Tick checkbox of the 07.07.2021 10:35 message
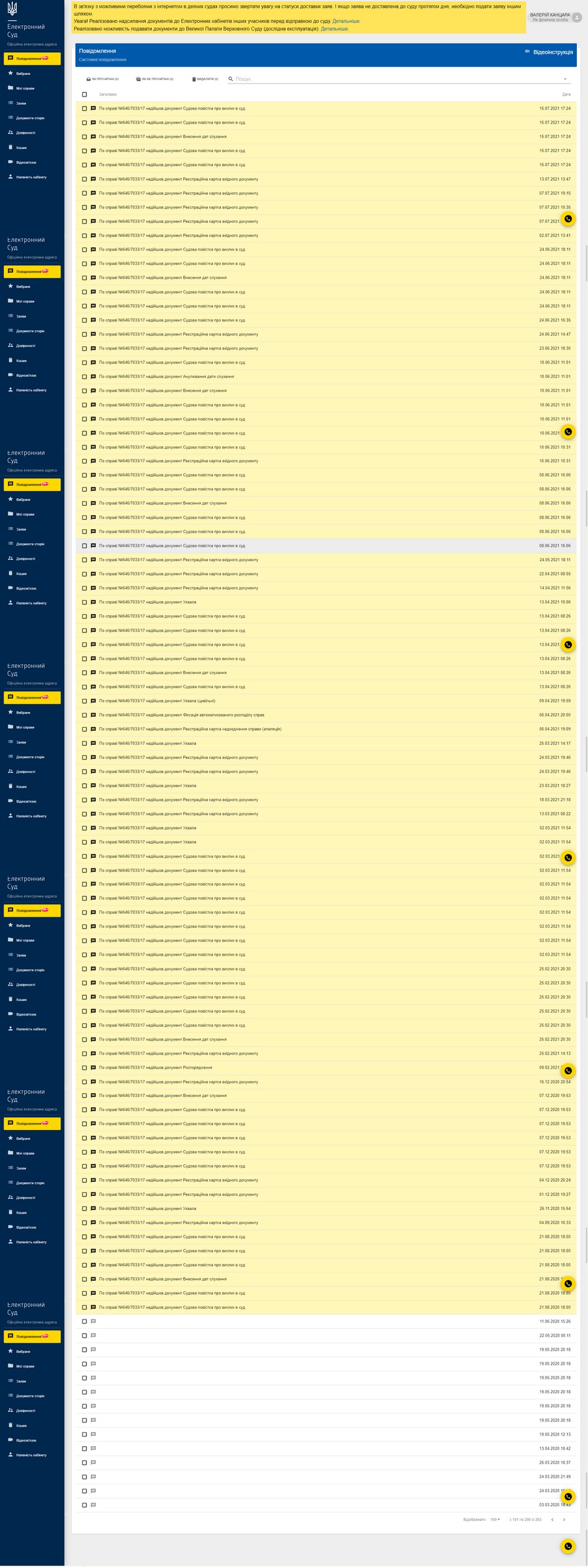 click(x=85, y=207)
